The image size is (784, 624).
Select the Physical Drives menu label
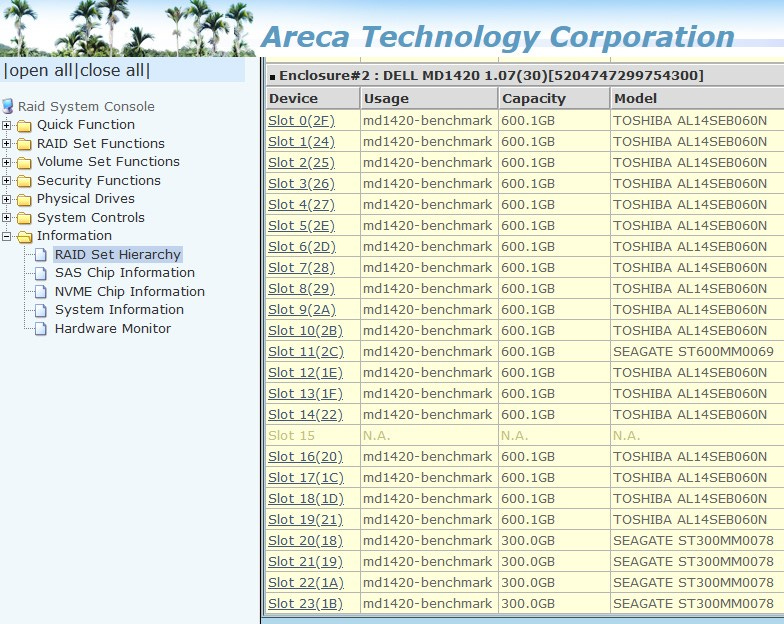(x=86, y=198)
